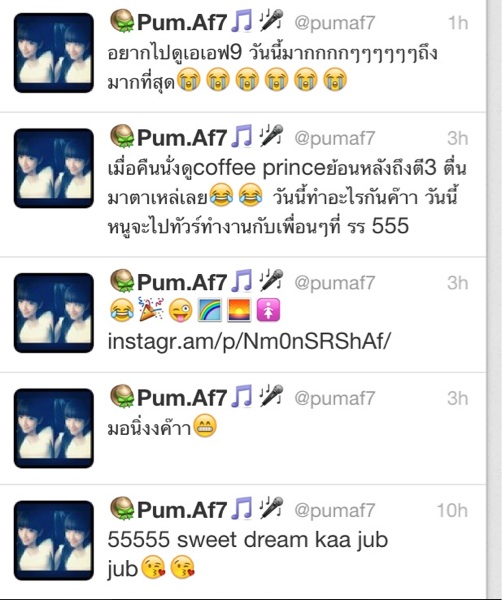Open avatar of the instagram link tweet
The height and width of the screenshot is (600, 502).
(54, 313)
